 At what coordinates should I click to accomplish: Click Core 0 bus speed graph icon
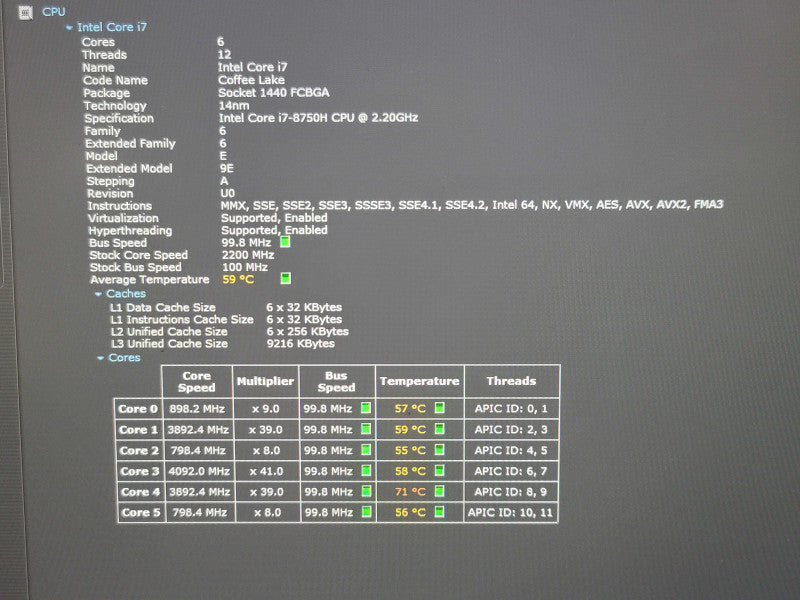point(366,408)
